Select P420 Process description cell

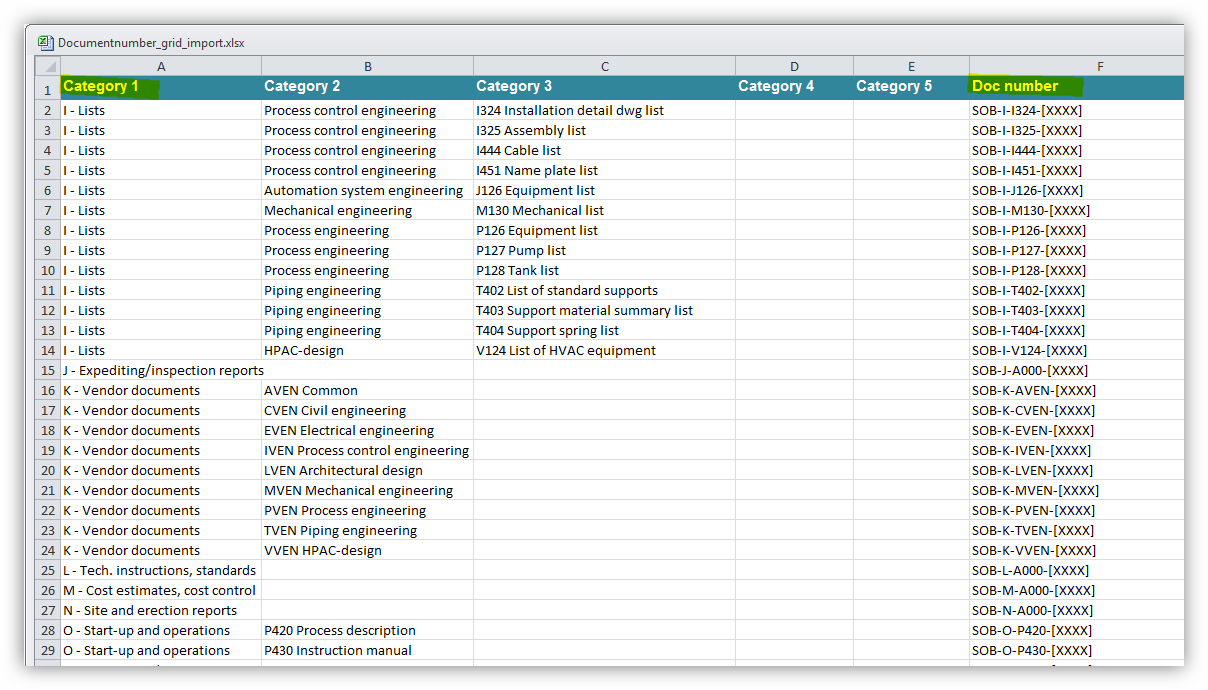pos(367,630)
